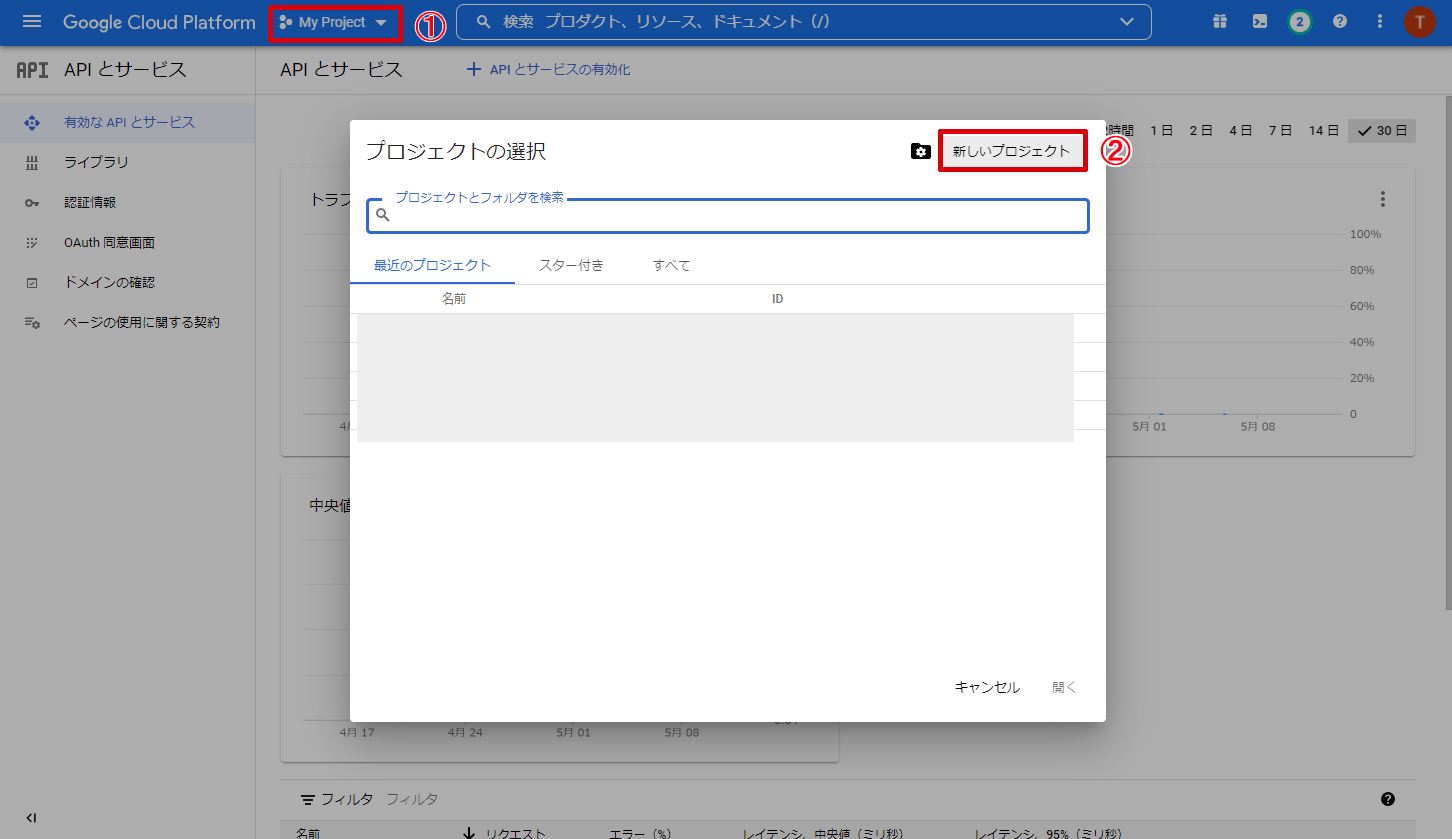Click the magnifier icon in project search

pyautogui.click(x=382, y=215)
